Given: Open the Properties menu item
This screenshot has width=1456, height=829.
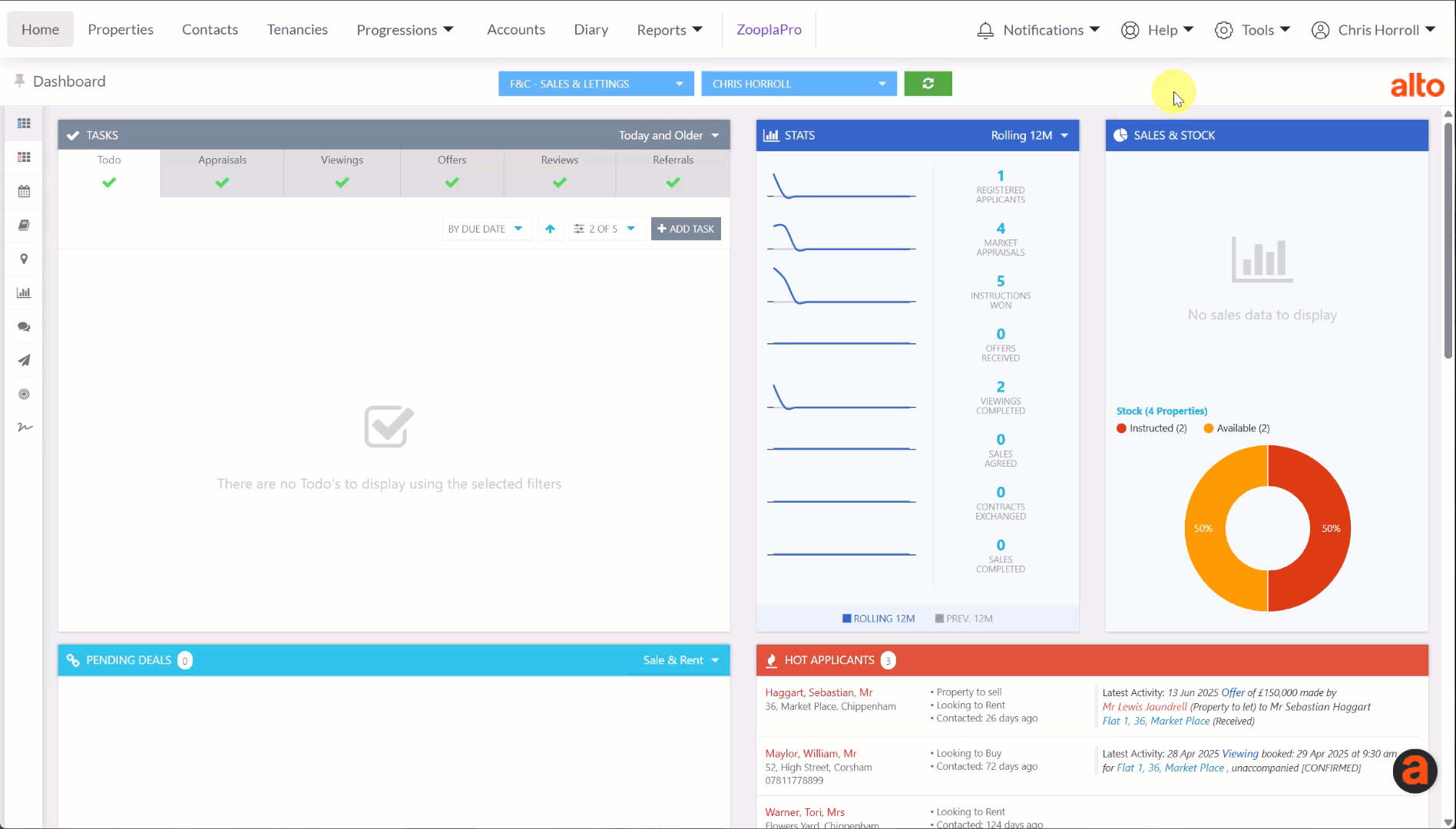Looking at the screenshot, I should click(121, 29).
